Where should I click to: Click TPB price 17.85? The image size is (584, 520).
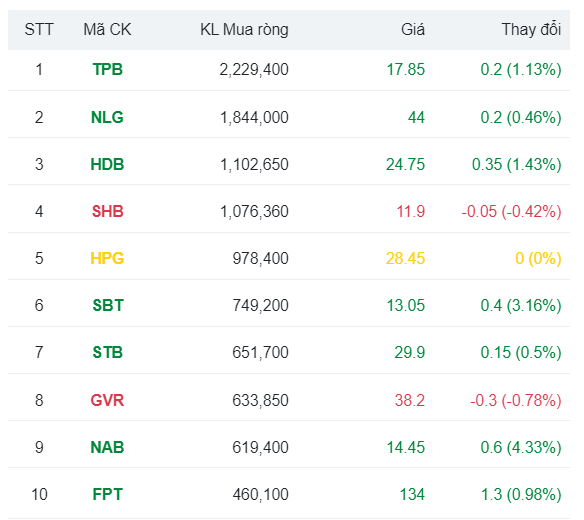click(x=406, y=70)
